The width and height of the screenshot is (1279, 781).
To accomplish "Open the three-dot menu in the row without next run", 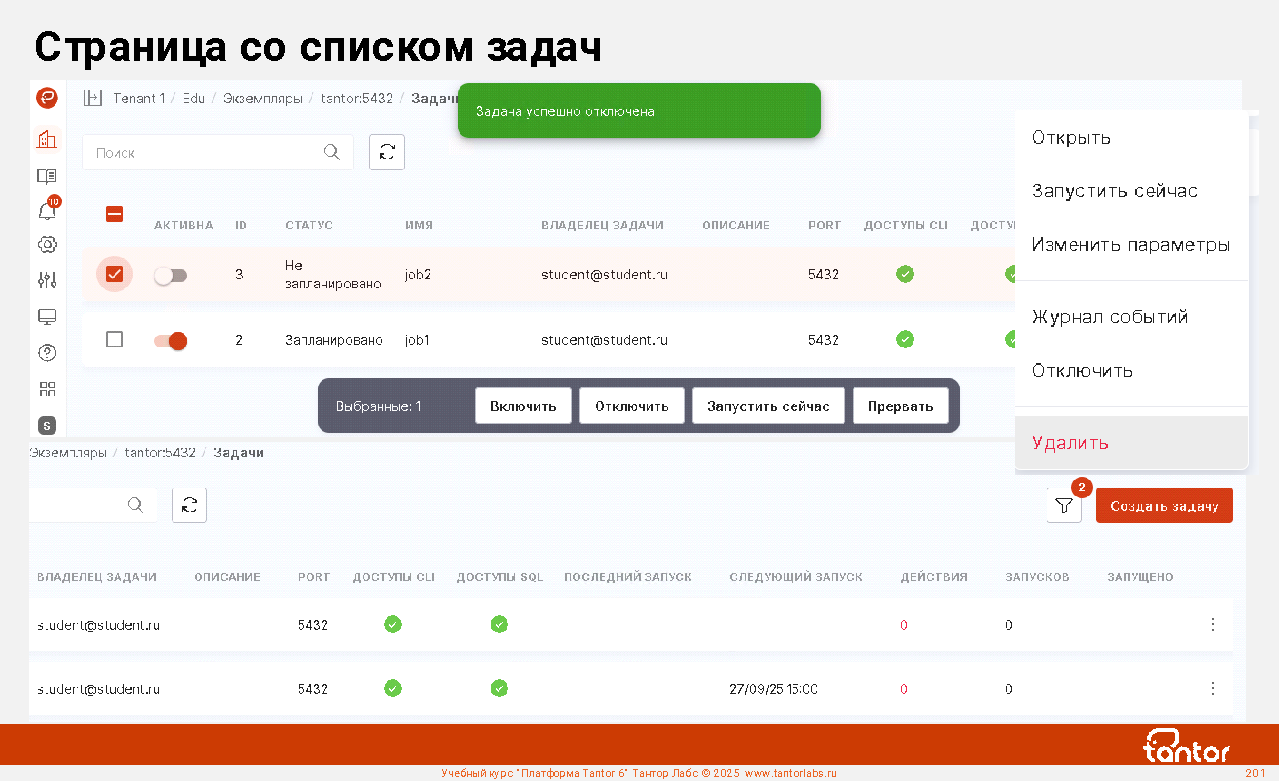I will pyautogui.click(x=1213, y=625).
